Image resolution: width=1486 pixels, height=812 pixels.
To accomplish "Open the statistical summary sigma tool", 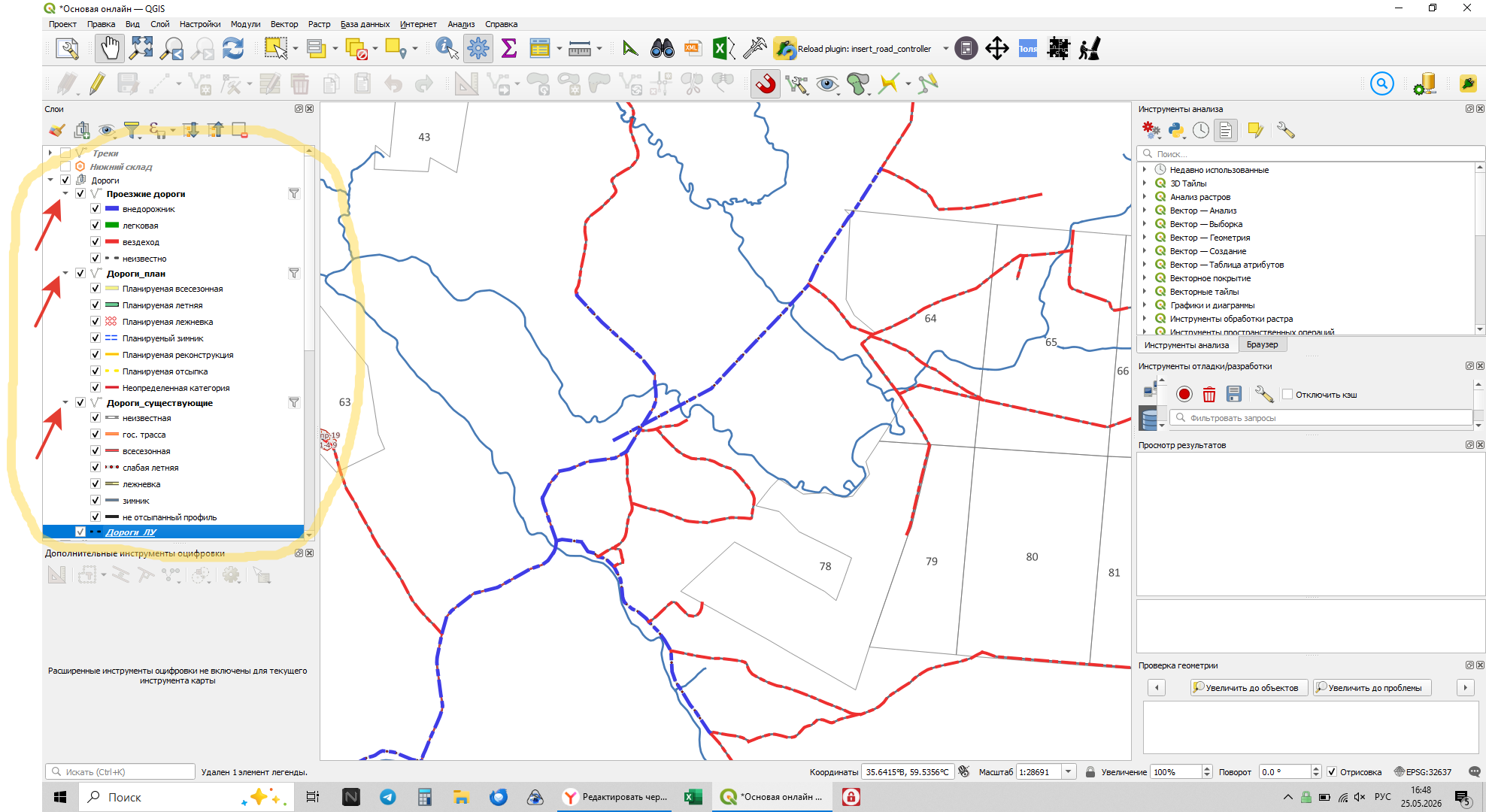I will pos(509,49).
